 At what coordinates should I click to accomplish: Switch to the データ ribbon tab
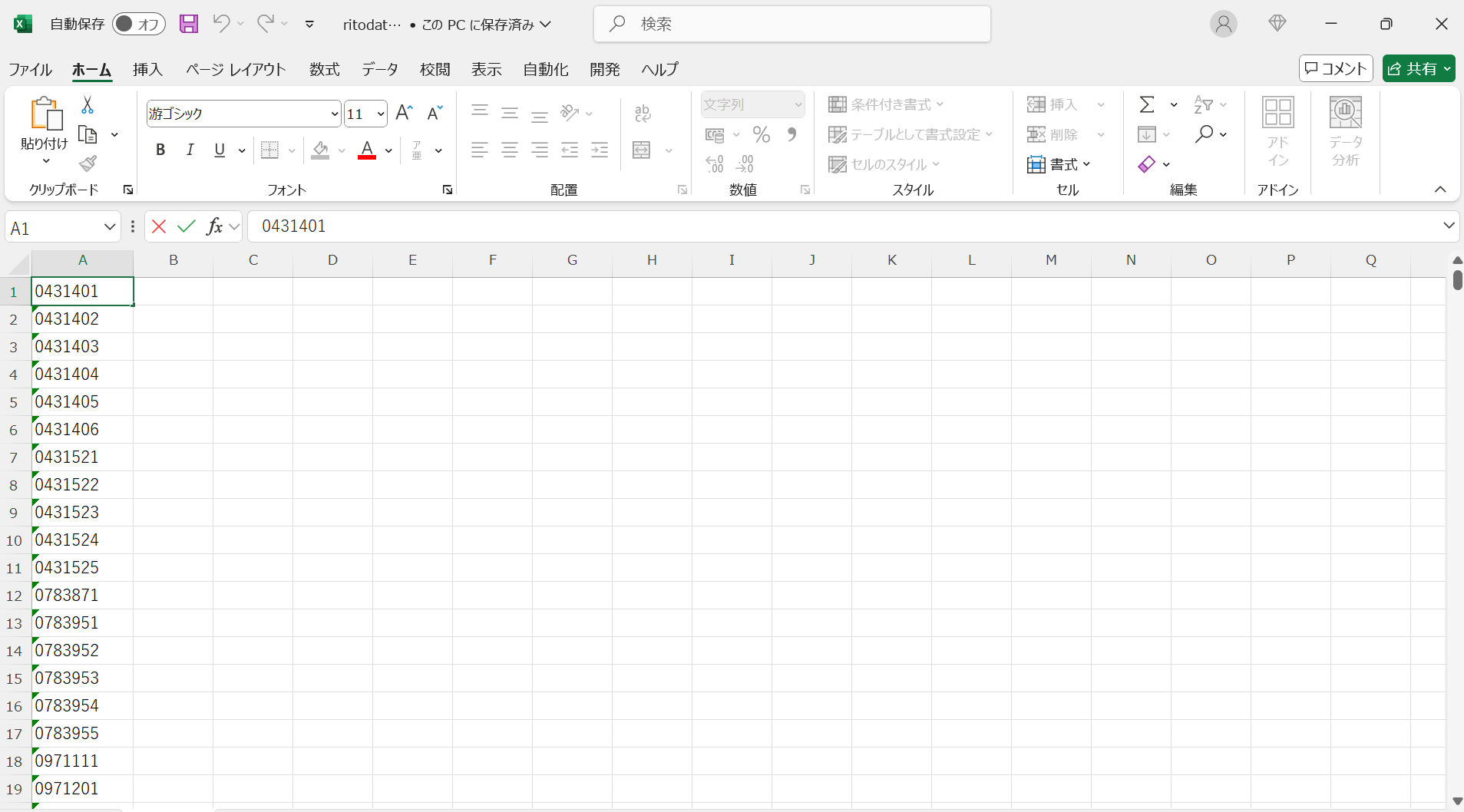pos(380,69)
